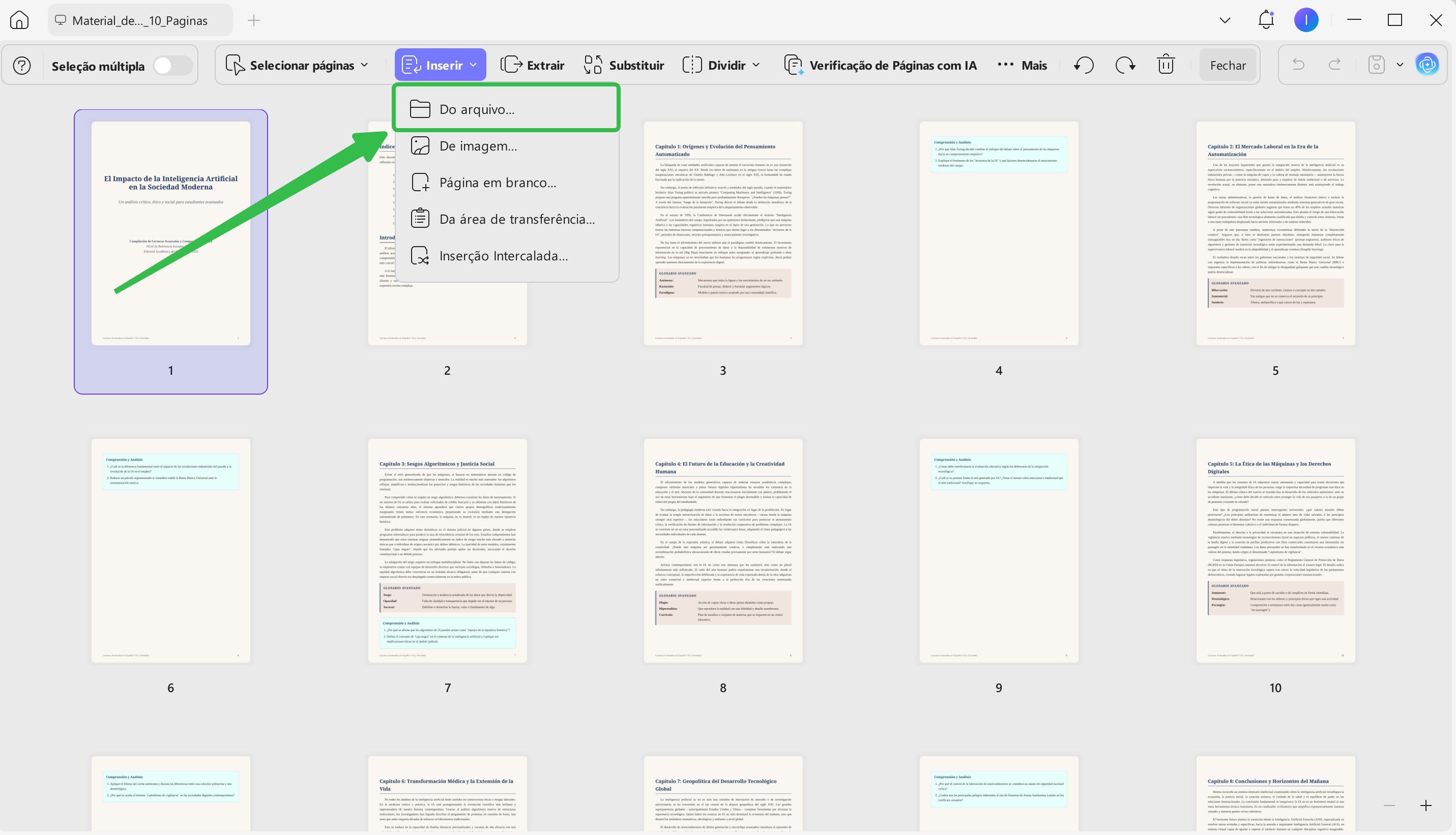
Task: Select page 4 thumbnail
Action: click(999, 233)
